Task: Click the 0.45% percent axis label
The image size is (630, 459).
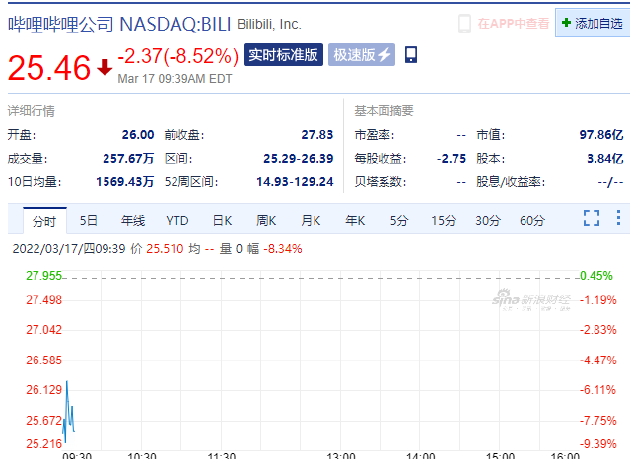Action: click(x=596, y=276)
